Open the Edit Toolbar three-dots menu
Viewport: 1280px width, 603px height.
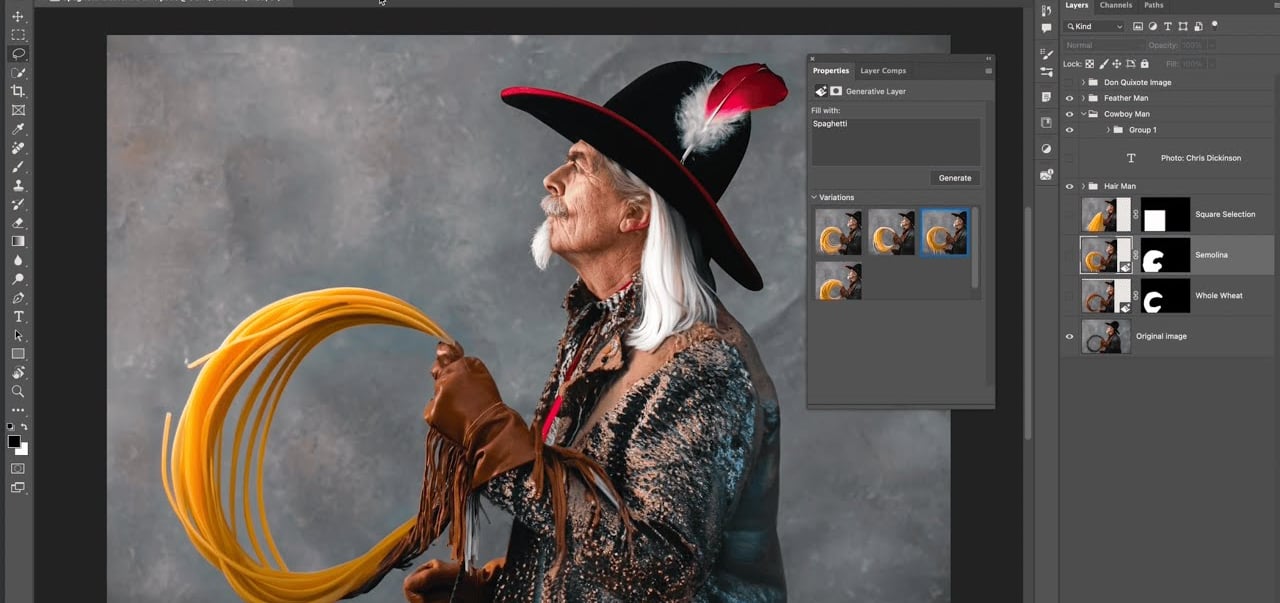[18, 410]
